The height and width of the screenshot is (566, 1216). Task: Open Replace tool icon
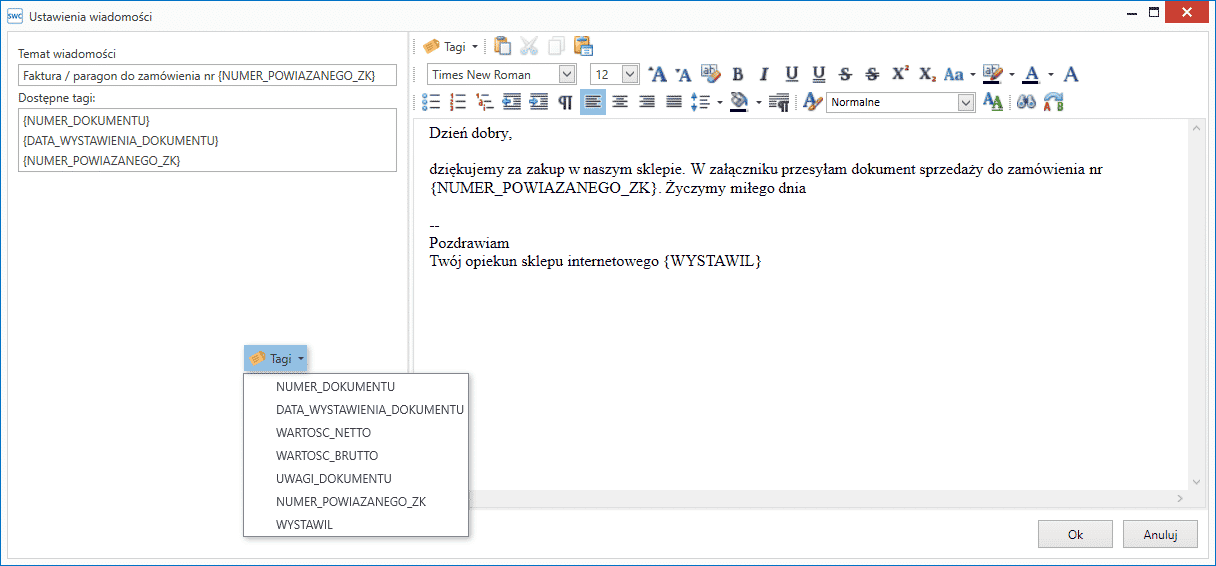point(1053,102)
